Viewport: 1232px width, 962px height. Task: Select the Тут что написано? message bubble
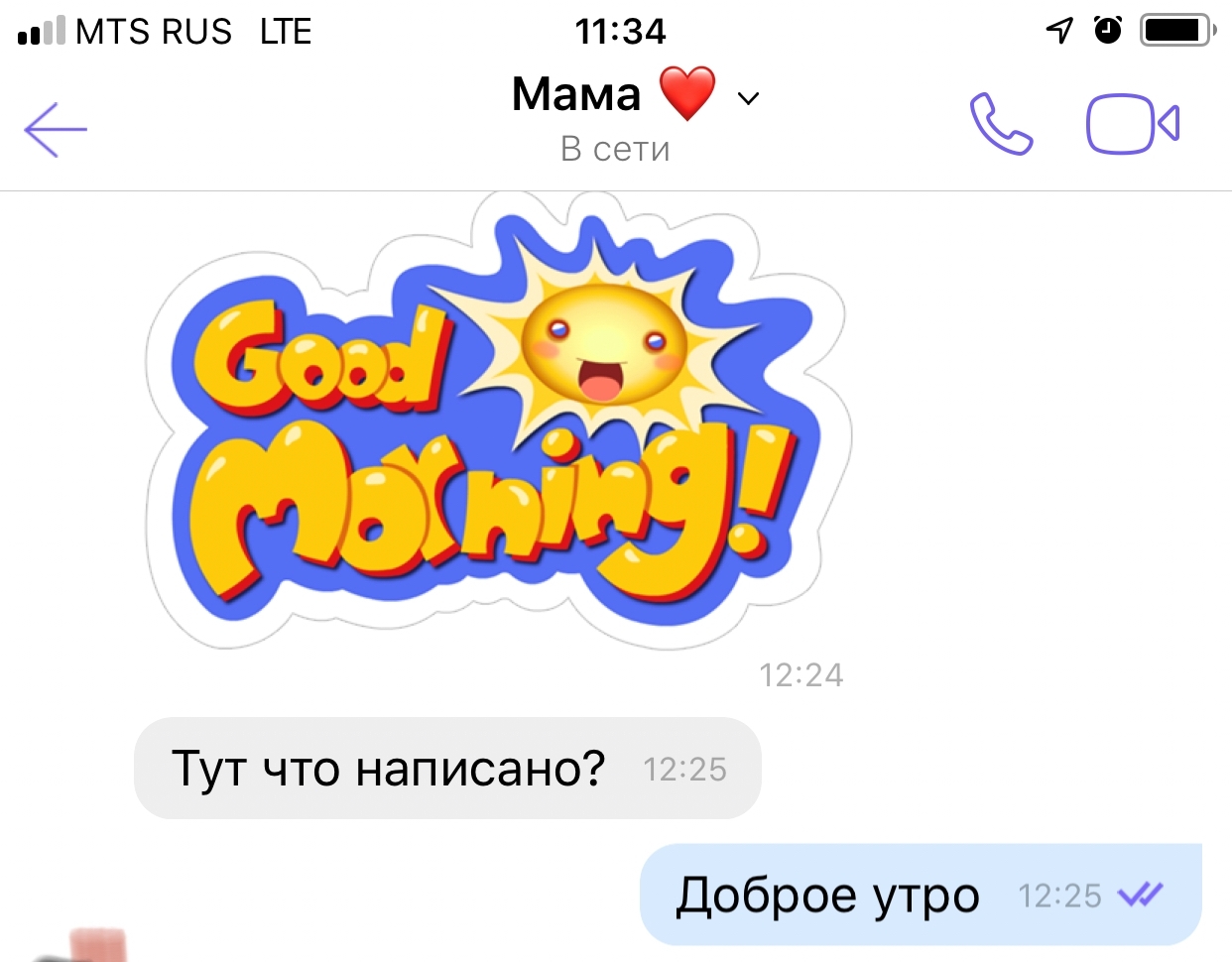click(447, 769)
